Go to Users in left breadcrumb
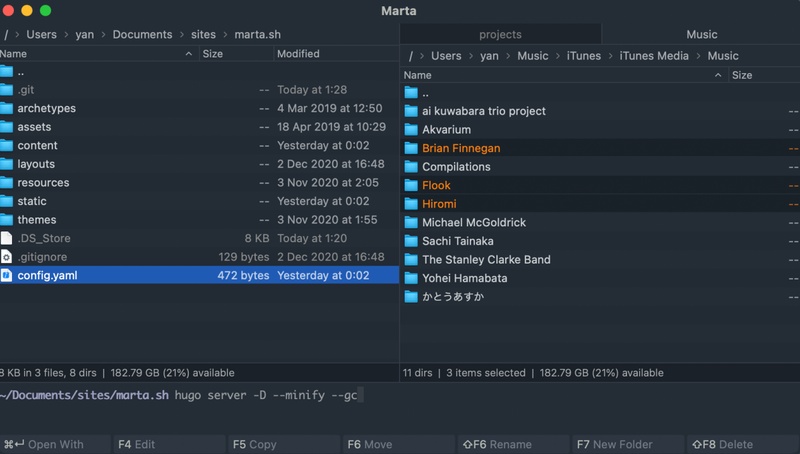The height and width of the screenshot is (454, 800). [41, 34]
